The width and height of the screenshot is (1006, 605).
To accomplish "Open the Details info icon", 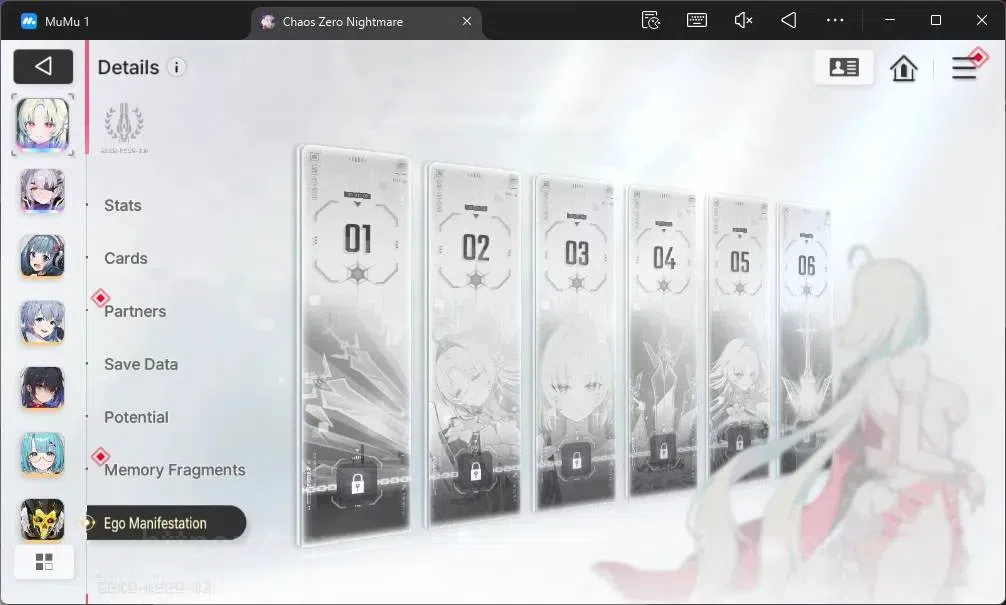I will pos(176,67).
